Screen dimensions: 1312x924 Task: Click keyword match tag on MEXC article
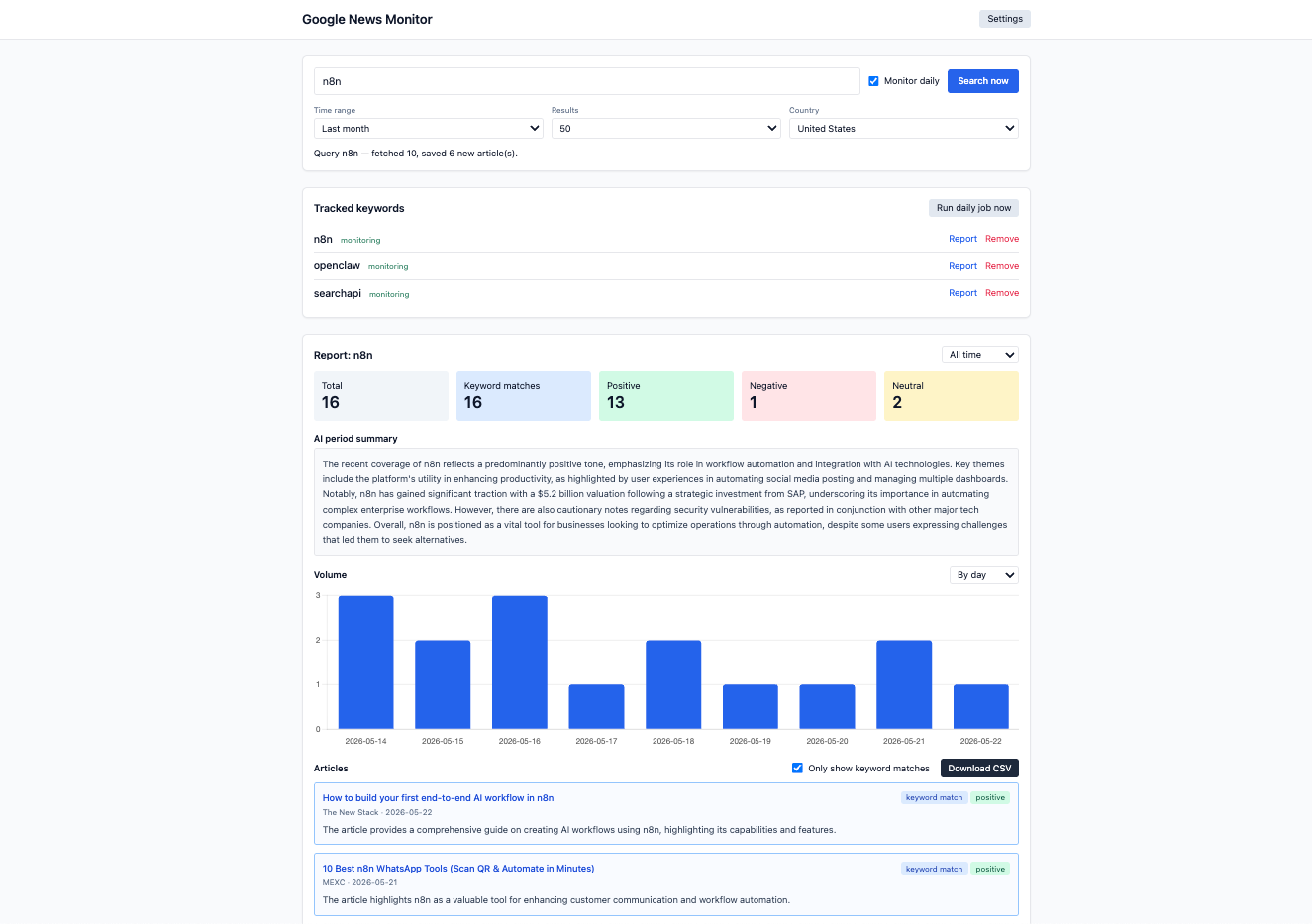coord(934,870)
